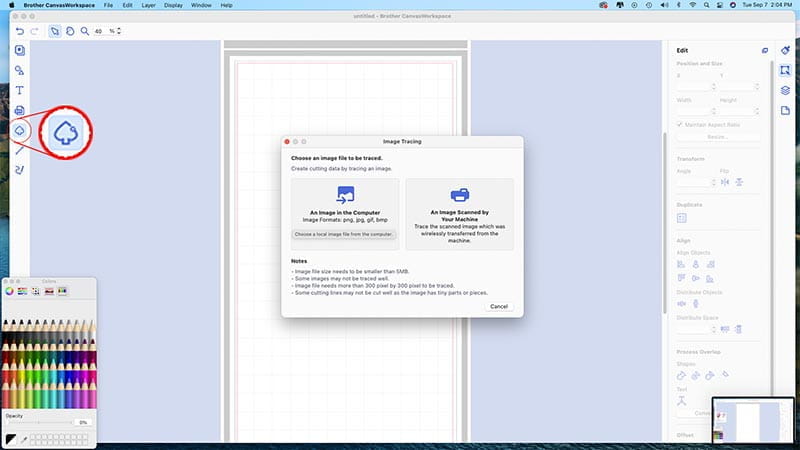Click first icon under Align Objects
The height and width of the screenshot is (450, 800).
pyautogui.click(x=681, y=264)
